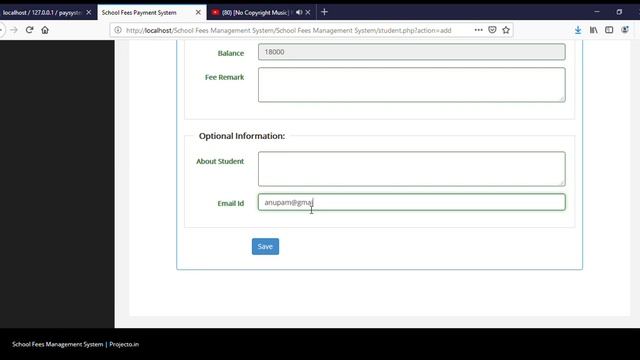Click the Email Id input field

[411, 202]
